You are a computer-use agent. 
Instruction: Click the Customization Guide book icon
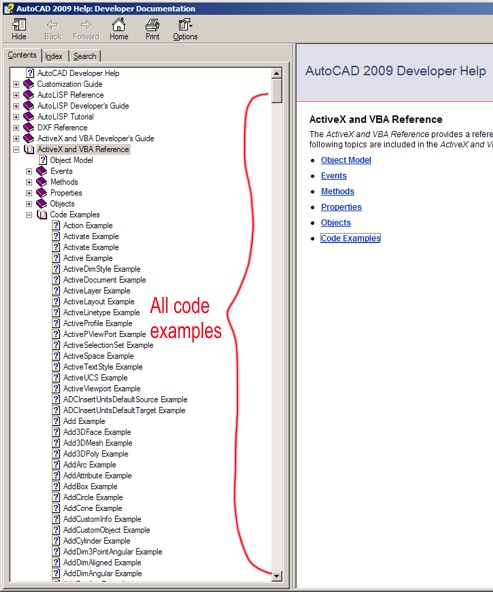click(x=29, y=84)
